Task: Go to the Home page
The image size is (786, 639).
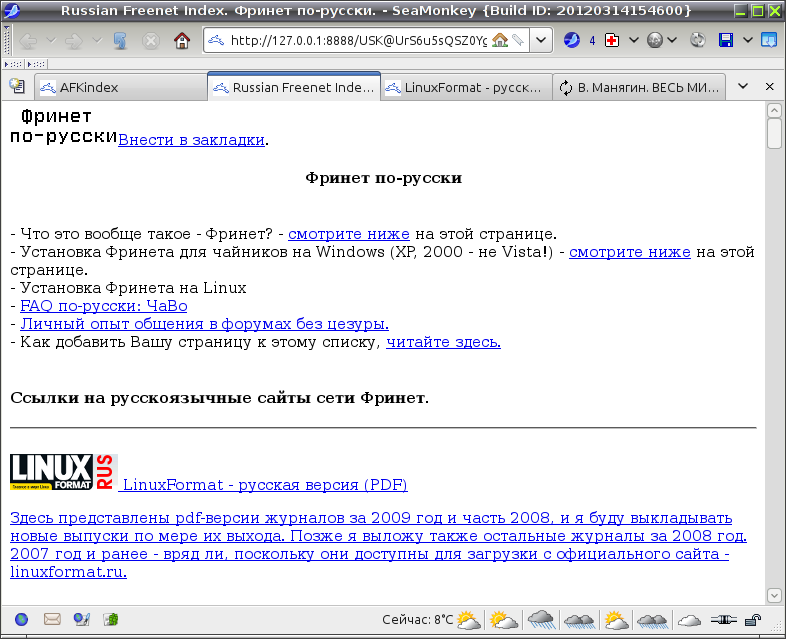Action: click(x=182, y=41)
